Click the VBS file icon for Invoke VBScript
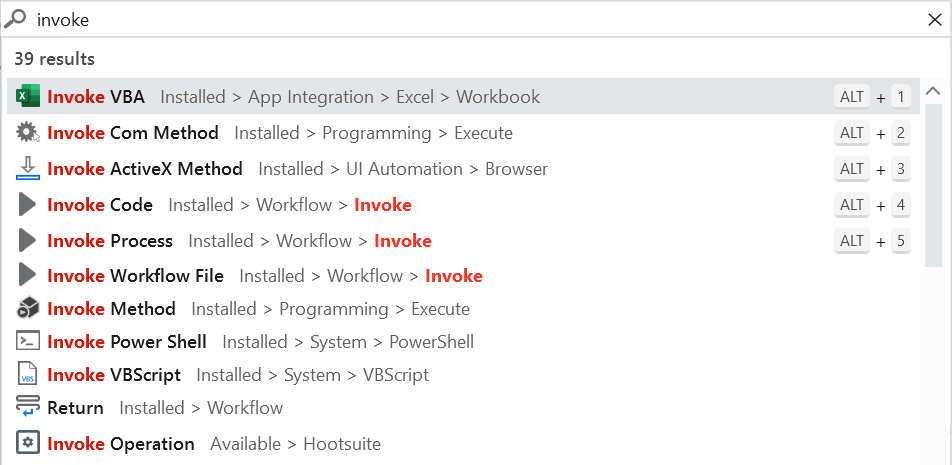Viewport: 952px width, 465px height. (28, 375)
